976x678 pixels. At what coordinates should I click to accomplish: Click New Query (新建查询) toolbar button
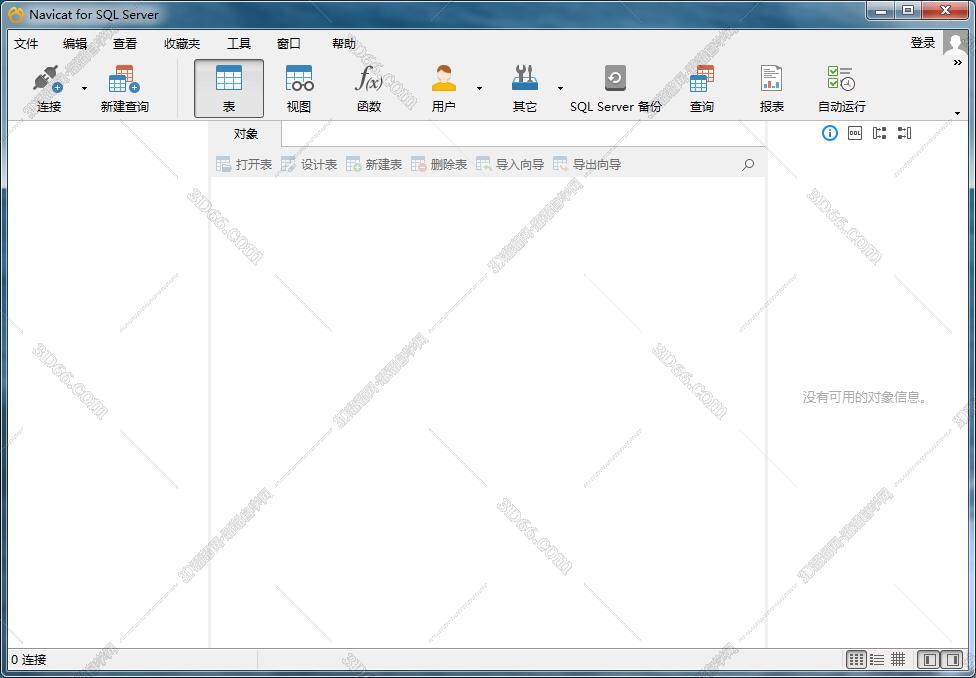[x=124, y=88]
